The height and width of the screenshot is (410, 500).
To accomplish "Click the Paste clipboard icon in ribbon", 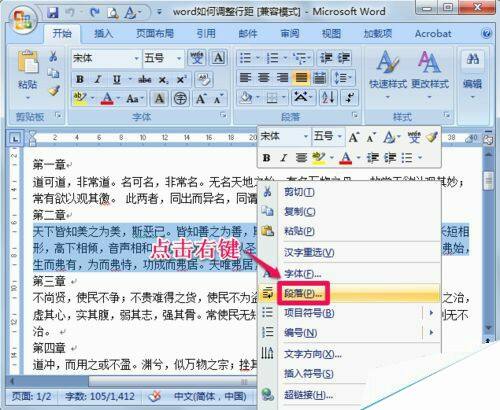I will 28,62.
